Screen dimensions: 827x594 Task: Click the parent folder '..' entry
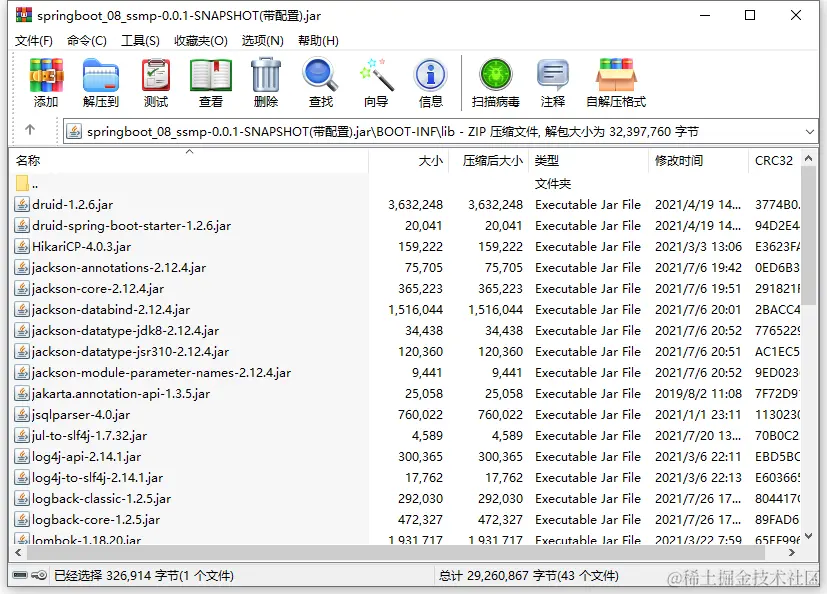[30, 181]
